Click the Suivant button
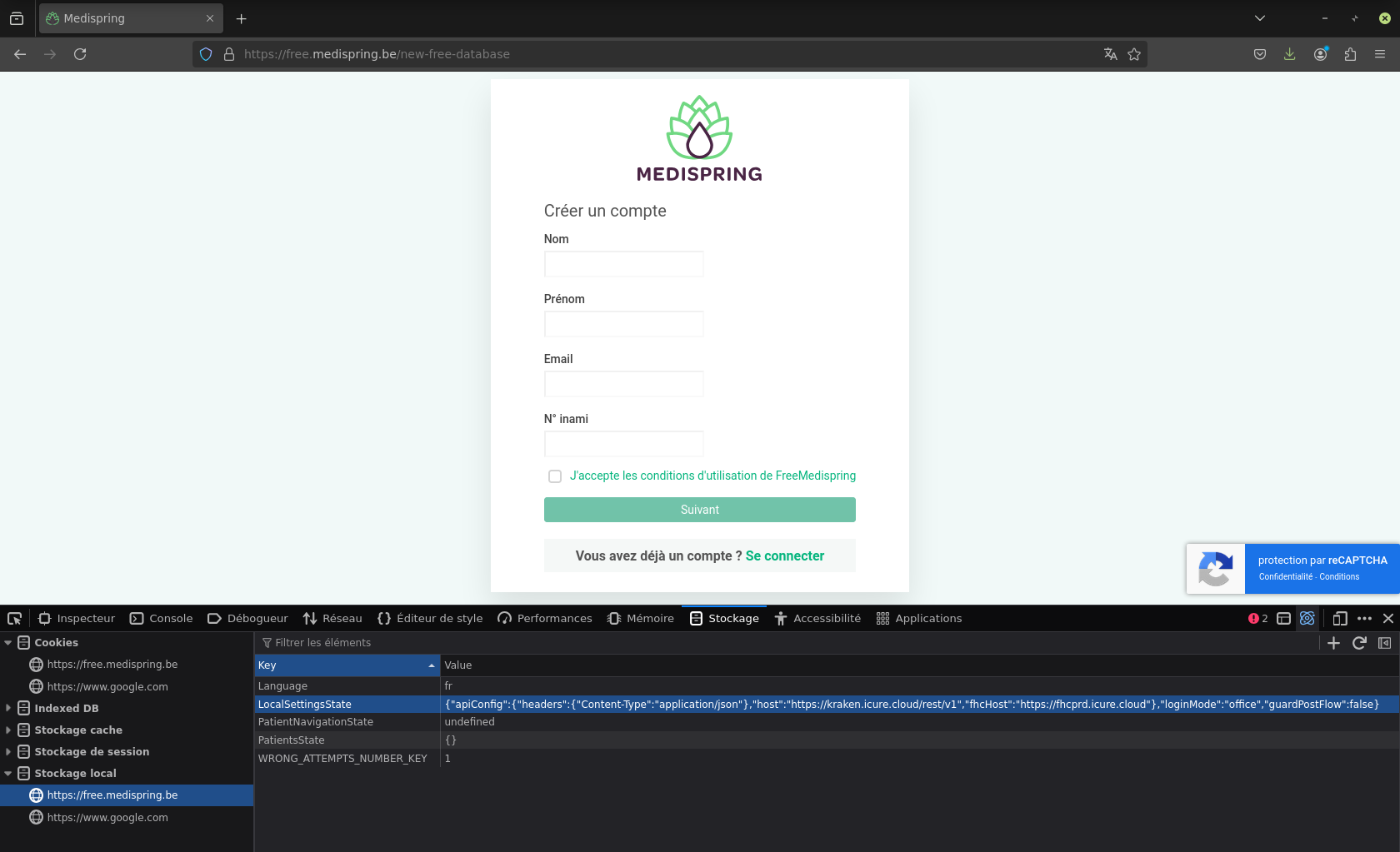 (700, 510)
